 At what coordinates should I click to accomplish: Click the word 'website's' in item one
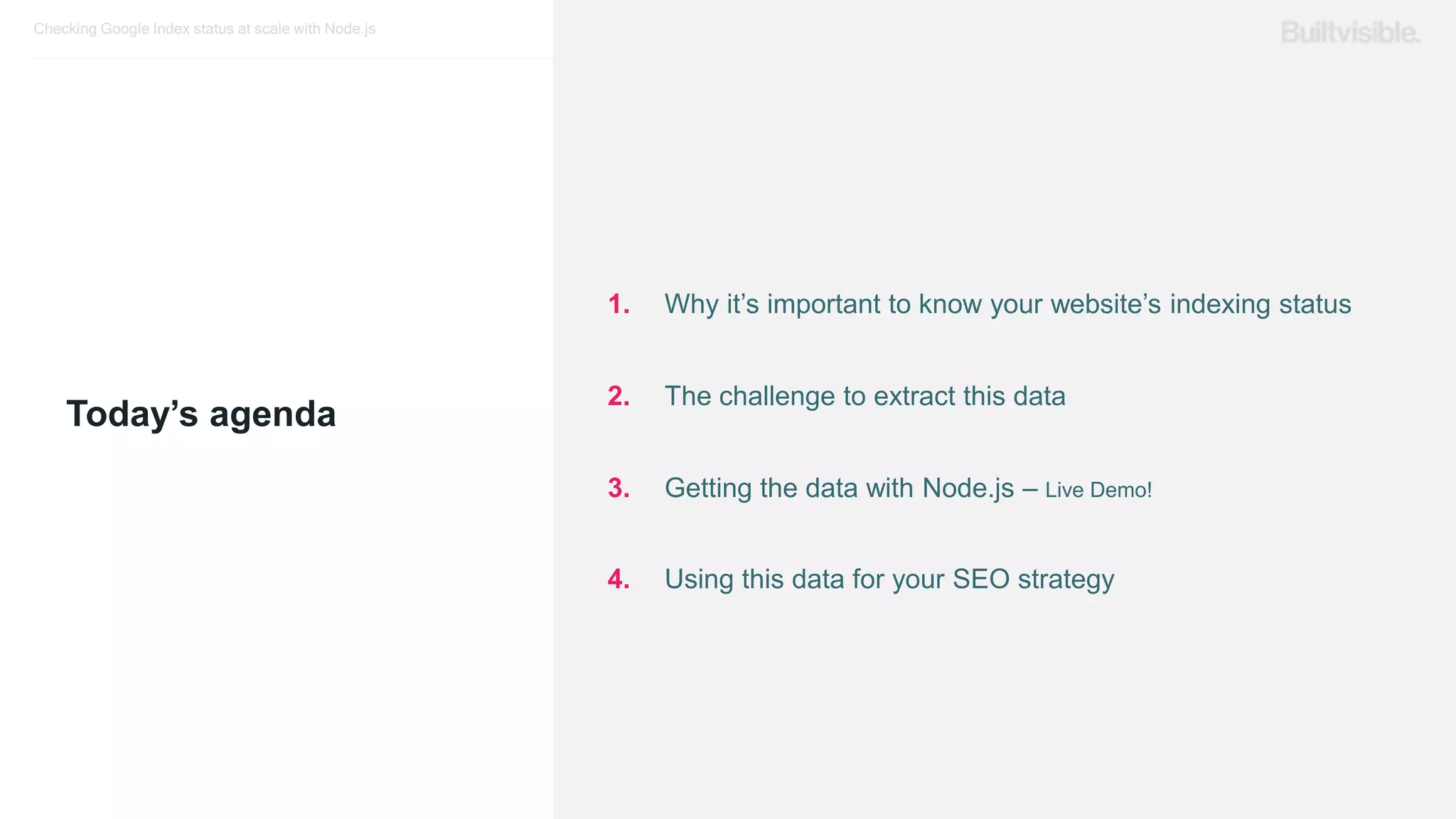coord(1106,304)
